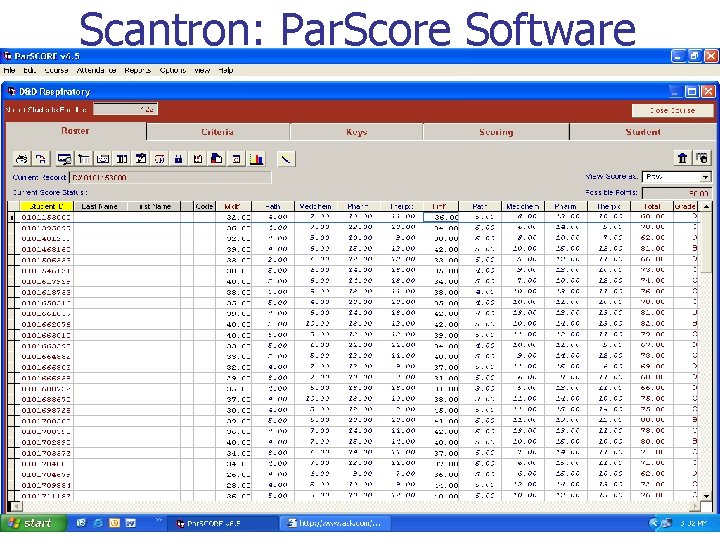
Task: Select the ParSCORE v6.5 taskbar button
Action: tap(222, 523)
